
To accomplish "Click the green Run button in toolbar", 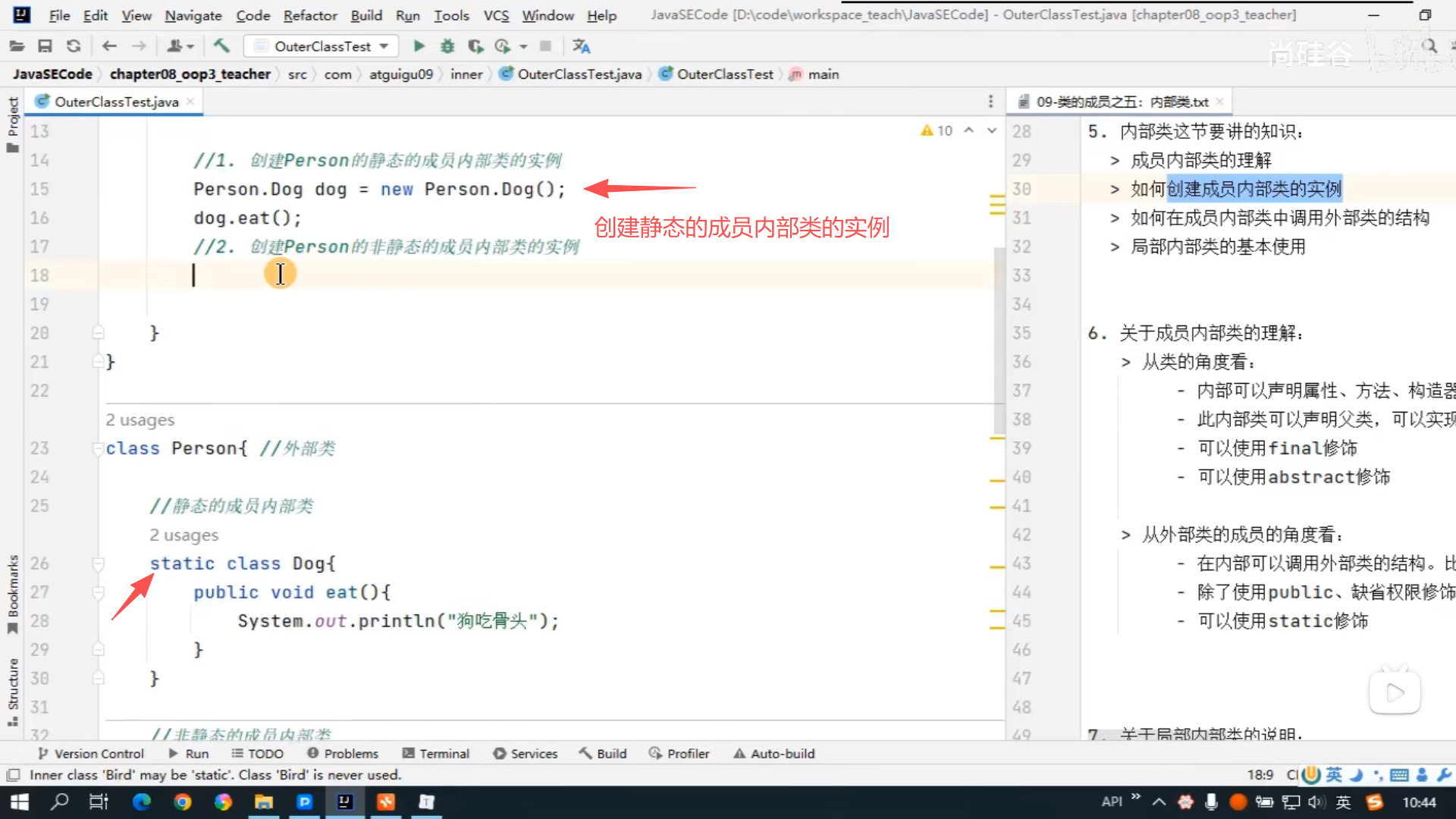I will tap(419, 46).
